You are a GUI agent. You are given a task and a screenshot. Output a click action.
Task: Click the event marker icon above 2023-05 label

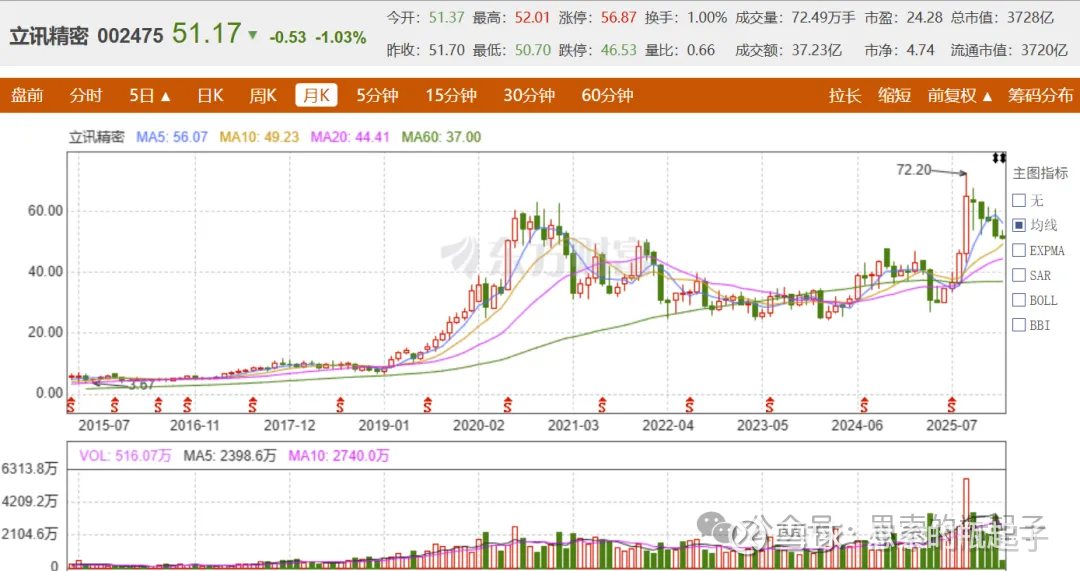tap(770, 405)
